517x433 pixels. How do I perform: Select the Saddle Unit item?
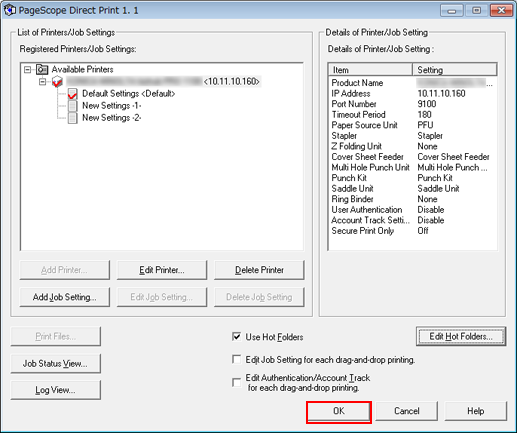[352, 189]
